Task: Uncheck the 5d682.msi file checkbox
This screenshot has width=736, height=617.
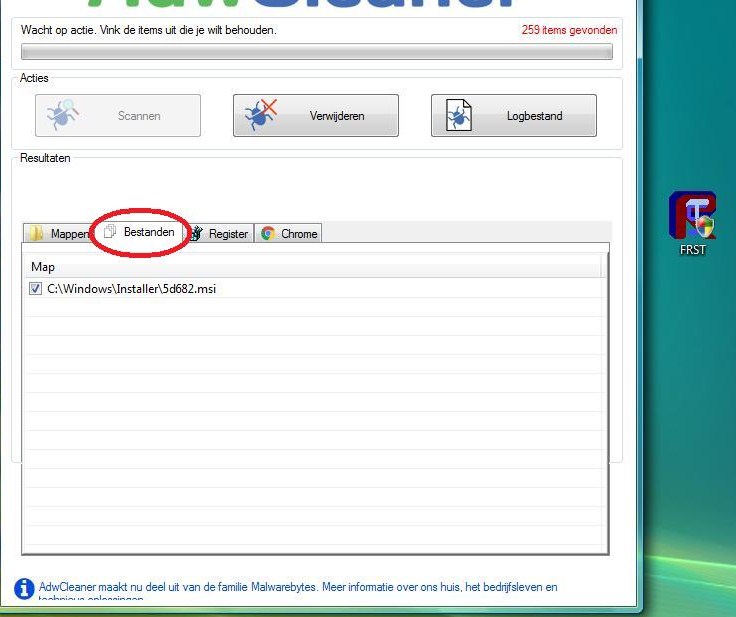Action: pyautogui.click(x=35, y=288)
